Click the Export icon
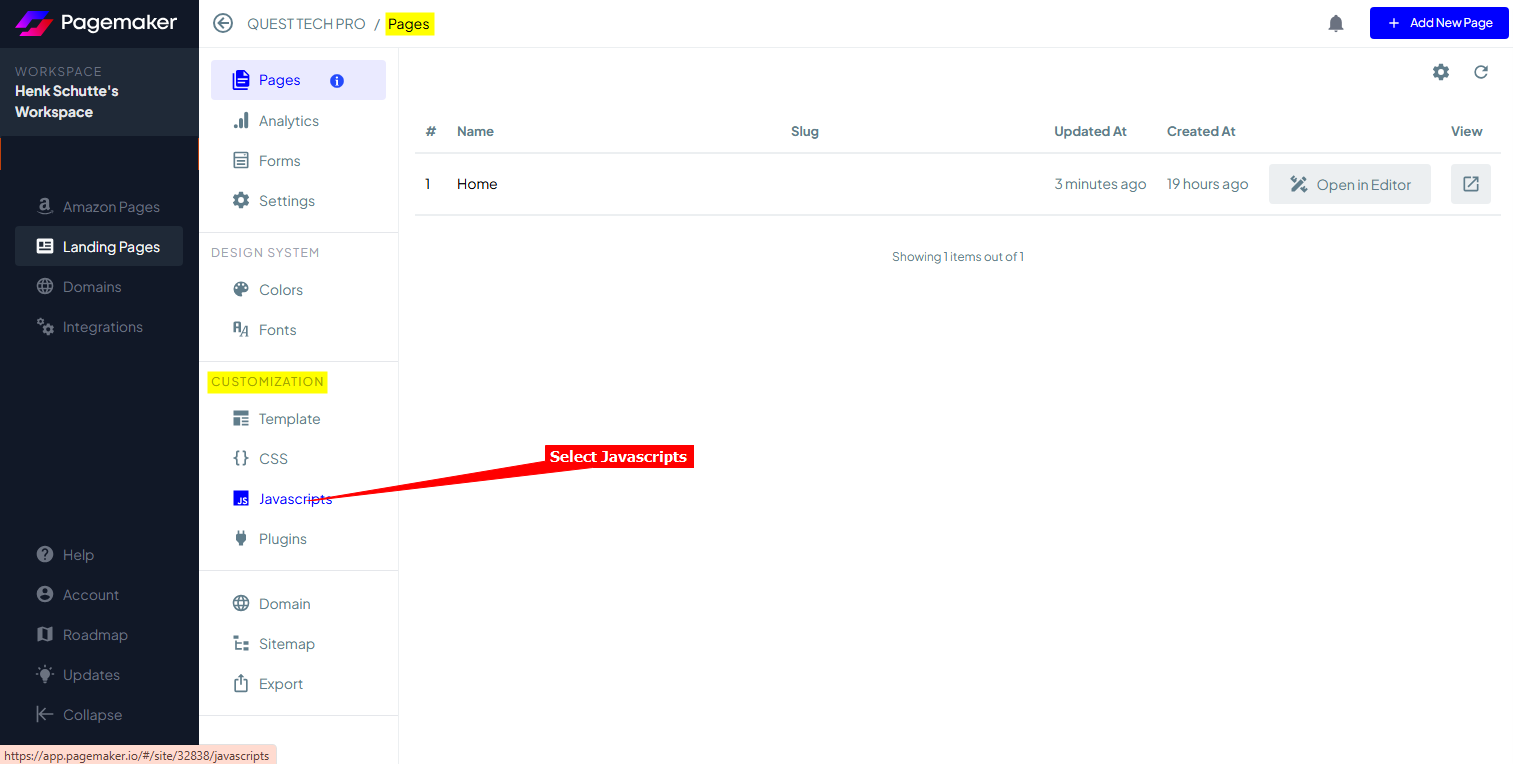 (241, 683)
